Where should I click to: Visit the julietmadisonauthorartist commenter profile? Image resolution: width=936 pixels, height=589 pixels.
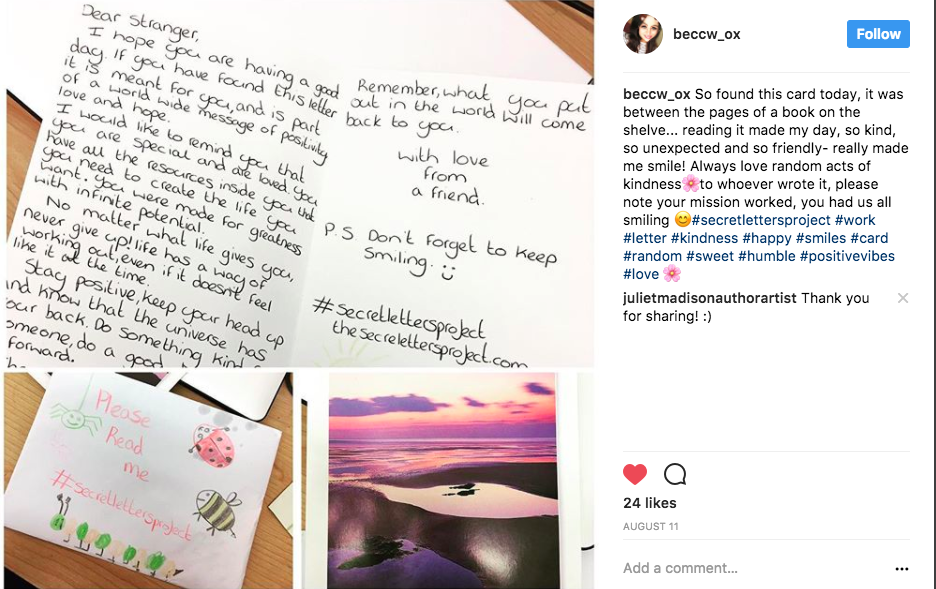point(710,298)
